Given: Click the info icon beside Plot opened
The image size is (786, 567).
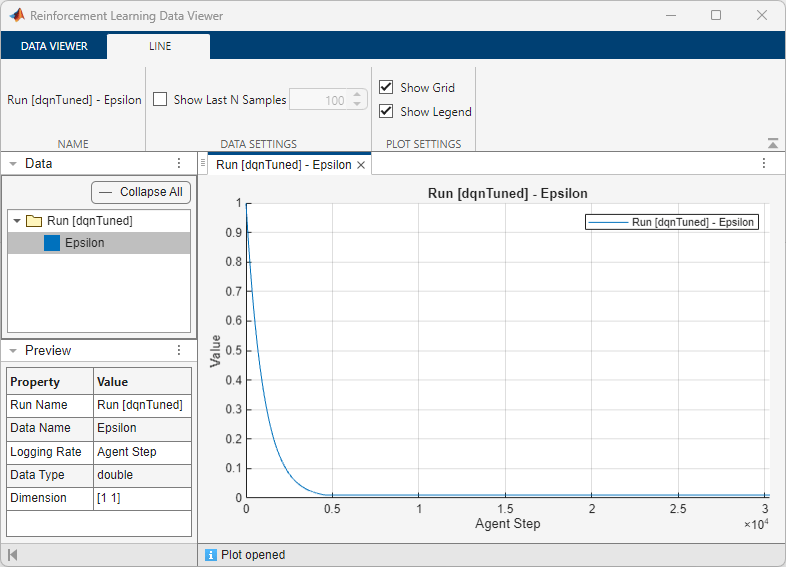Looking at the screenshot, I should pyautogui.click(x=211, y=555).
